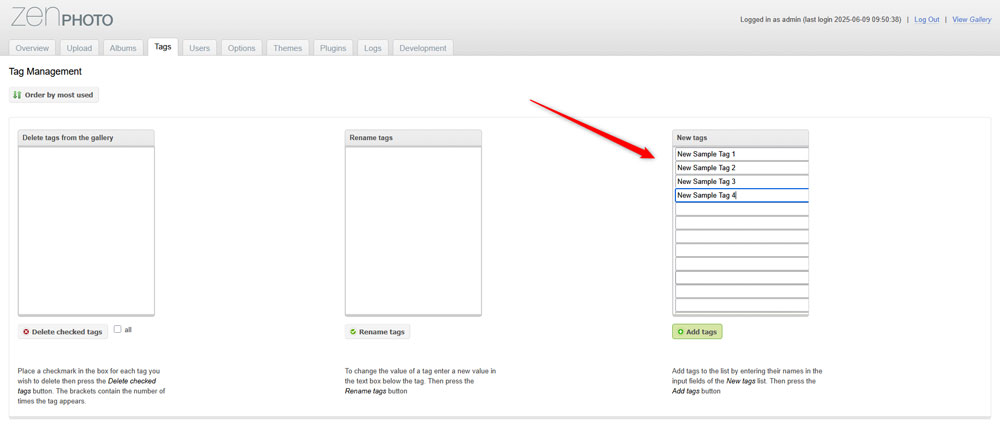The height and width of the screenshot is (428, 1000).
Task: Click the Add tags button
Action: pos(697,332)
